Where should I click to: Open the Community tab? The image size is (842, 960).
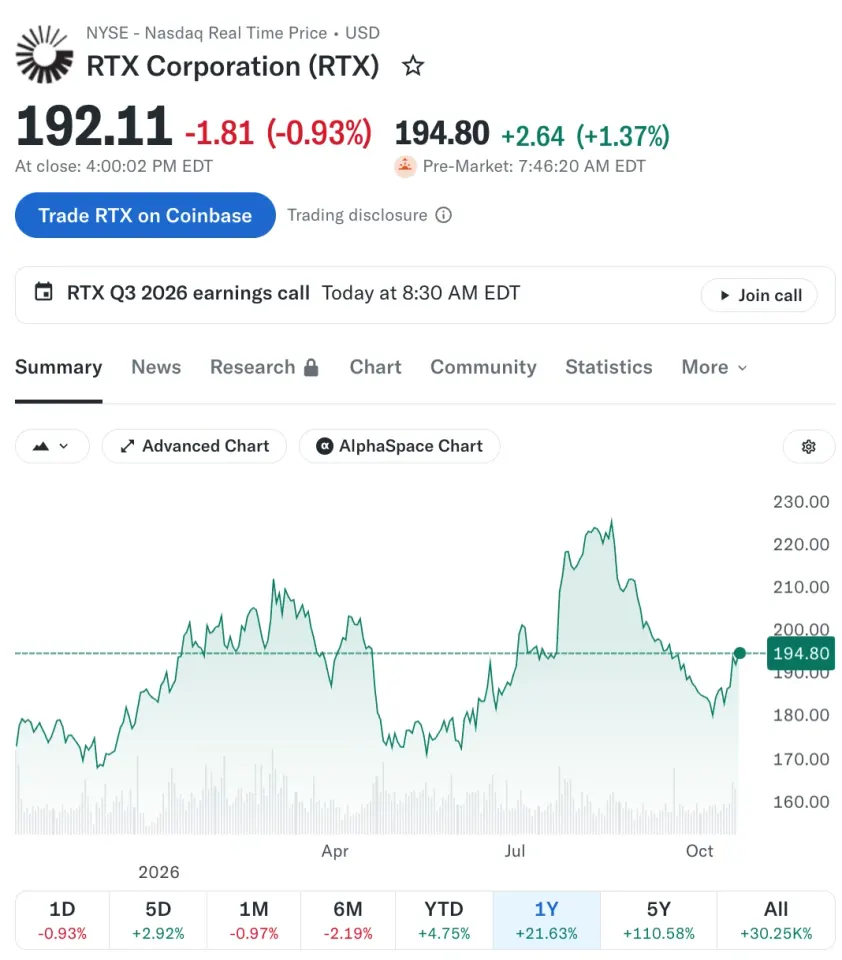pos(483,367)
